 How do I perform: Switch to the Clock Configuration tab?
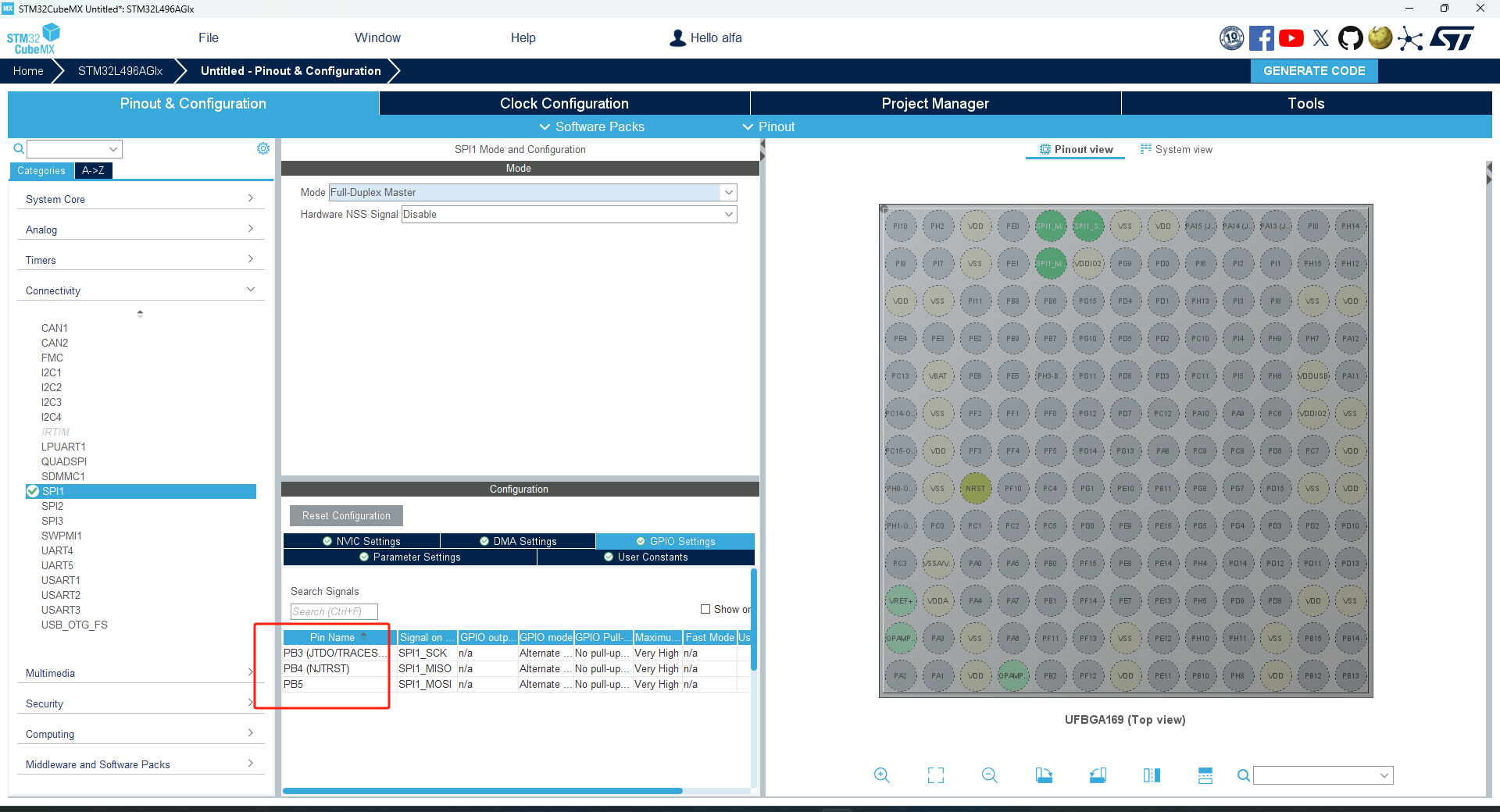(564, 103)
